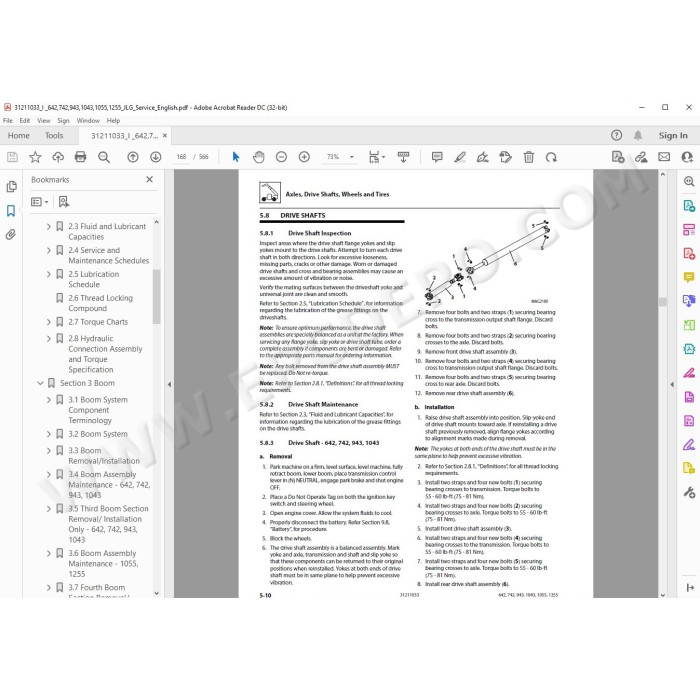Open 2.8 Hydraulic Connection Assembly bookmark
Image resolution: width=700 pixels, height=700 pixels.
tap(105, 354)
